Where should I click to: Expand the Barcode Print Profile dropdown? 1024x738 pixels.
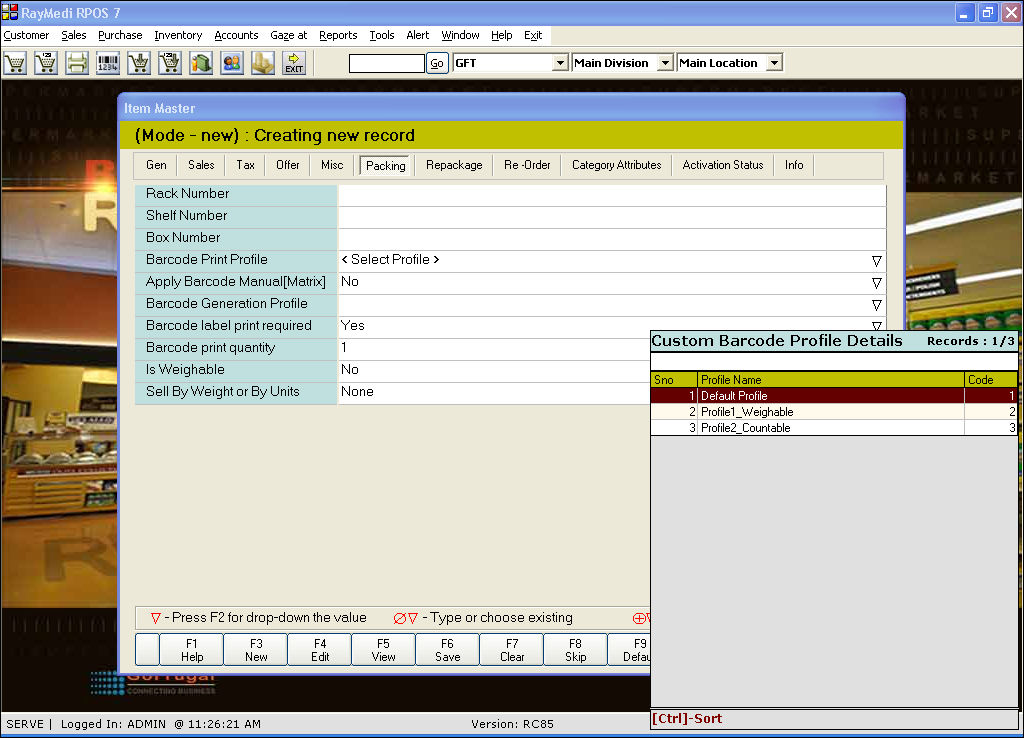[876, 260]
